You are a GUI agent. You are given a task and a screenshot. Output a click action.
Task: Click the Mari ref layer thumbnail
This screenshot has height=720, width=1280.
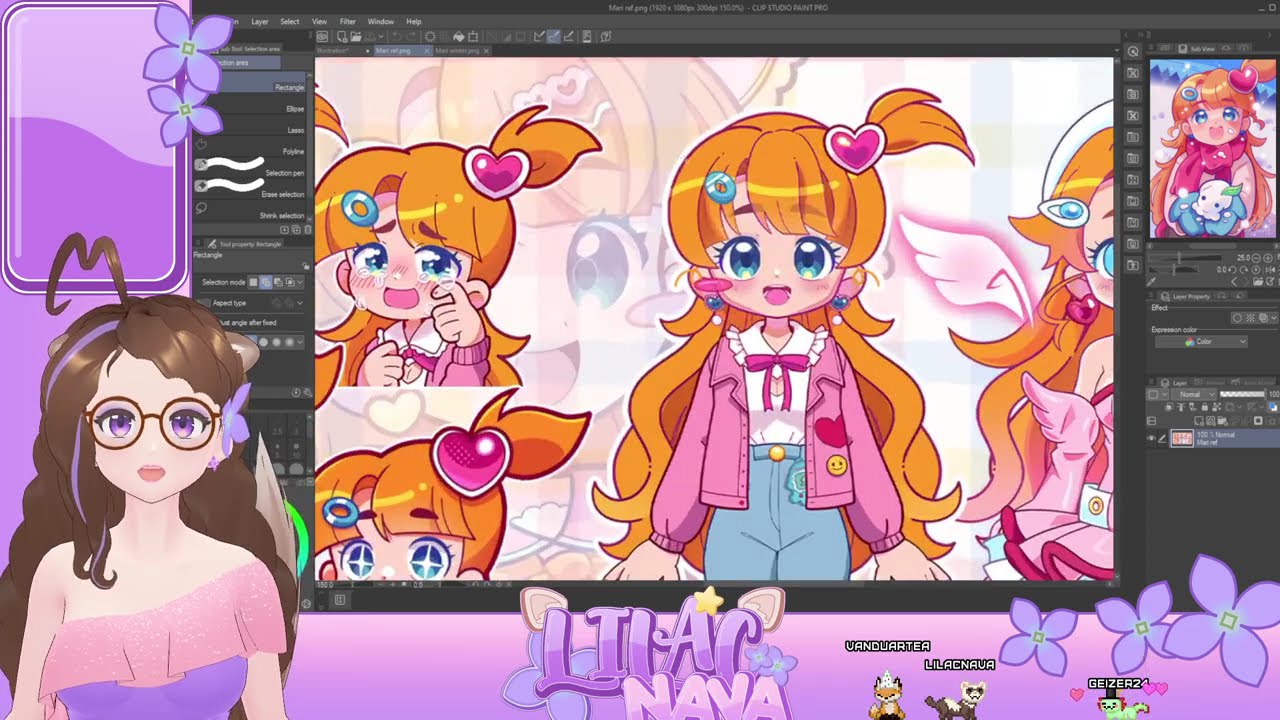pos(1182,438)
